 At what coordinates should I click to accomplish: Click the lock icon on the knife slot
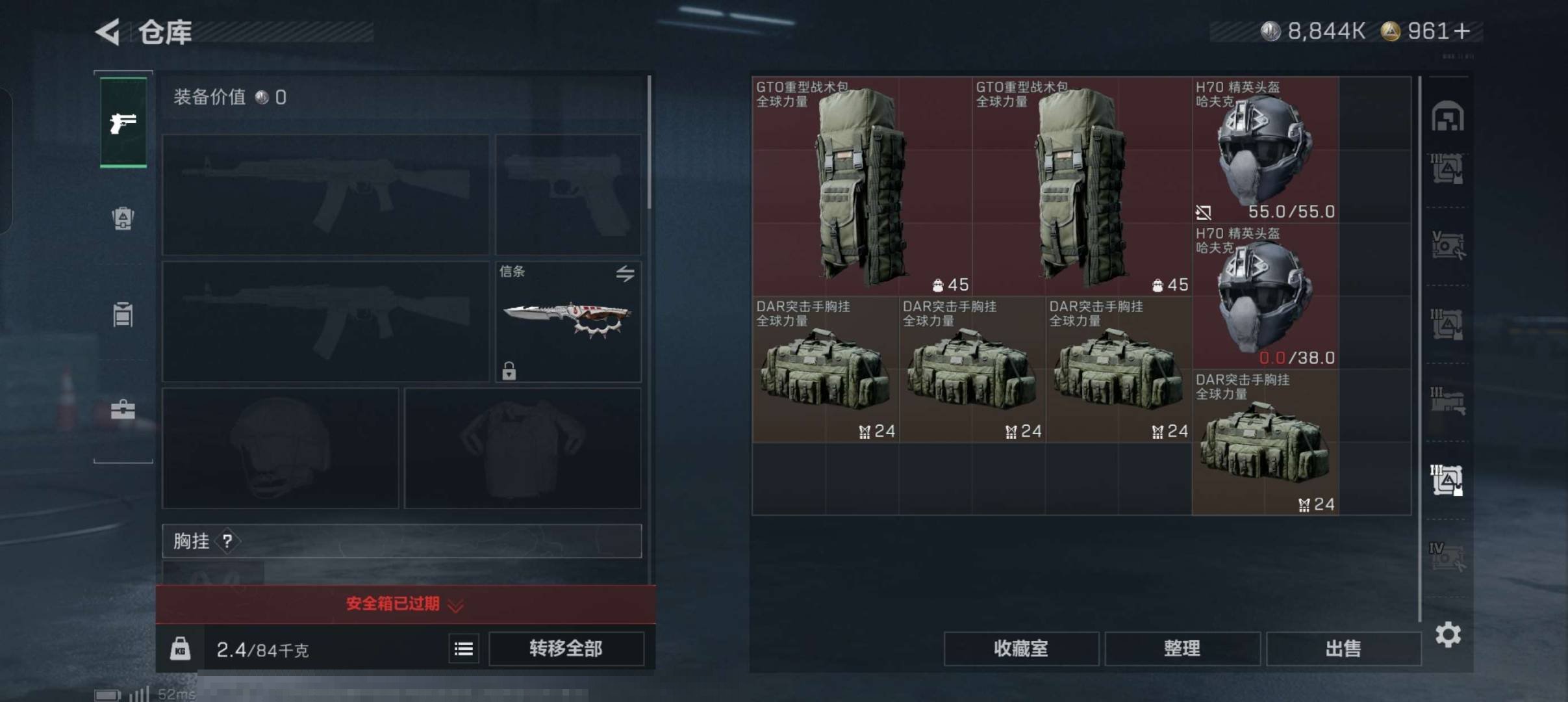pyautogui.click(x=509, y=370)
